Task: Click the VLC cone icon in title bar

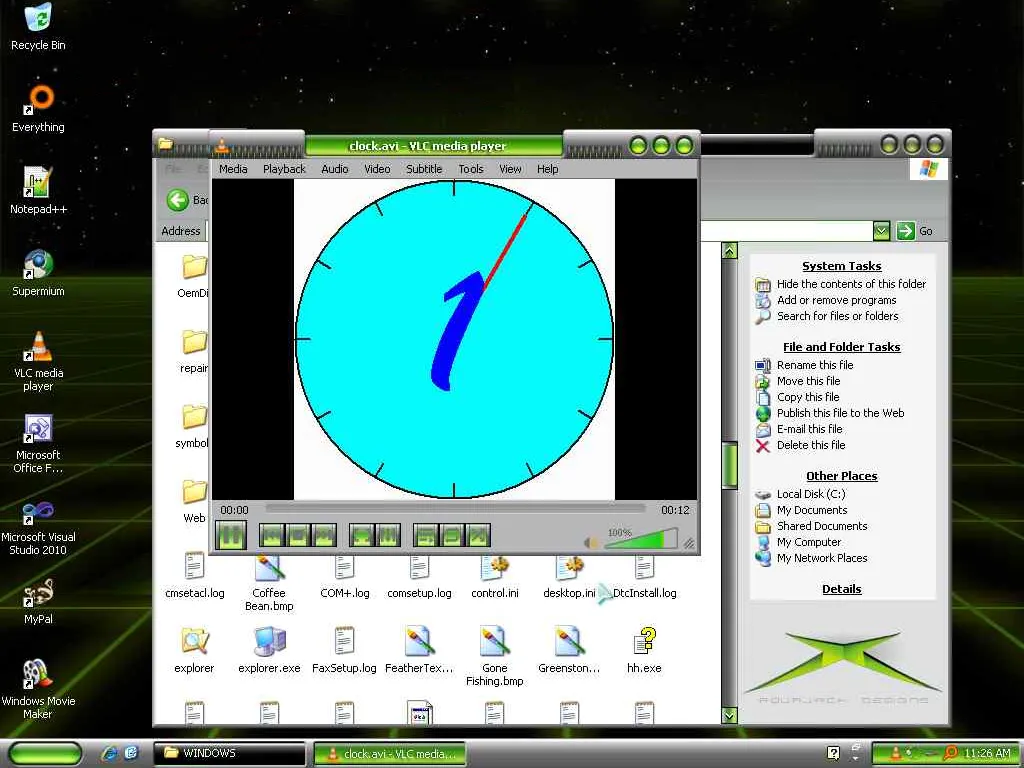Action: [x=223, y=146]
